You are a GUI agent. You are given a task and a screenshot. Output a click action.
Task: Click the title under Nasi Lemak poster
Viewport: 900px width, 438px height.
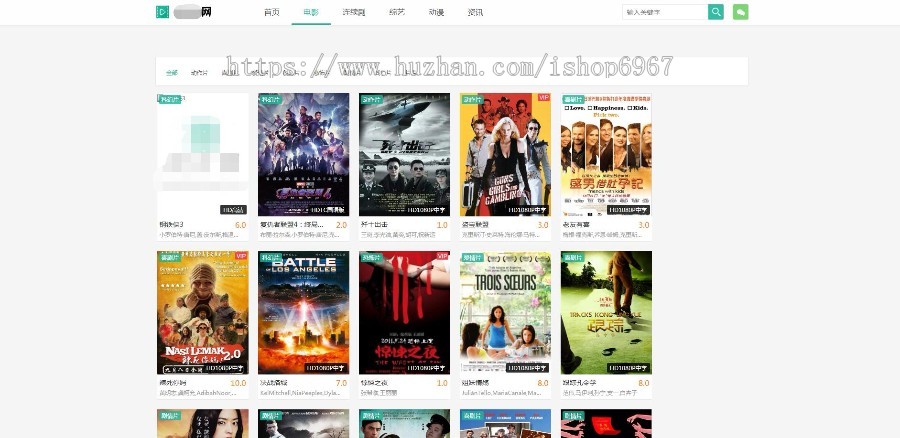click(173, 383)
